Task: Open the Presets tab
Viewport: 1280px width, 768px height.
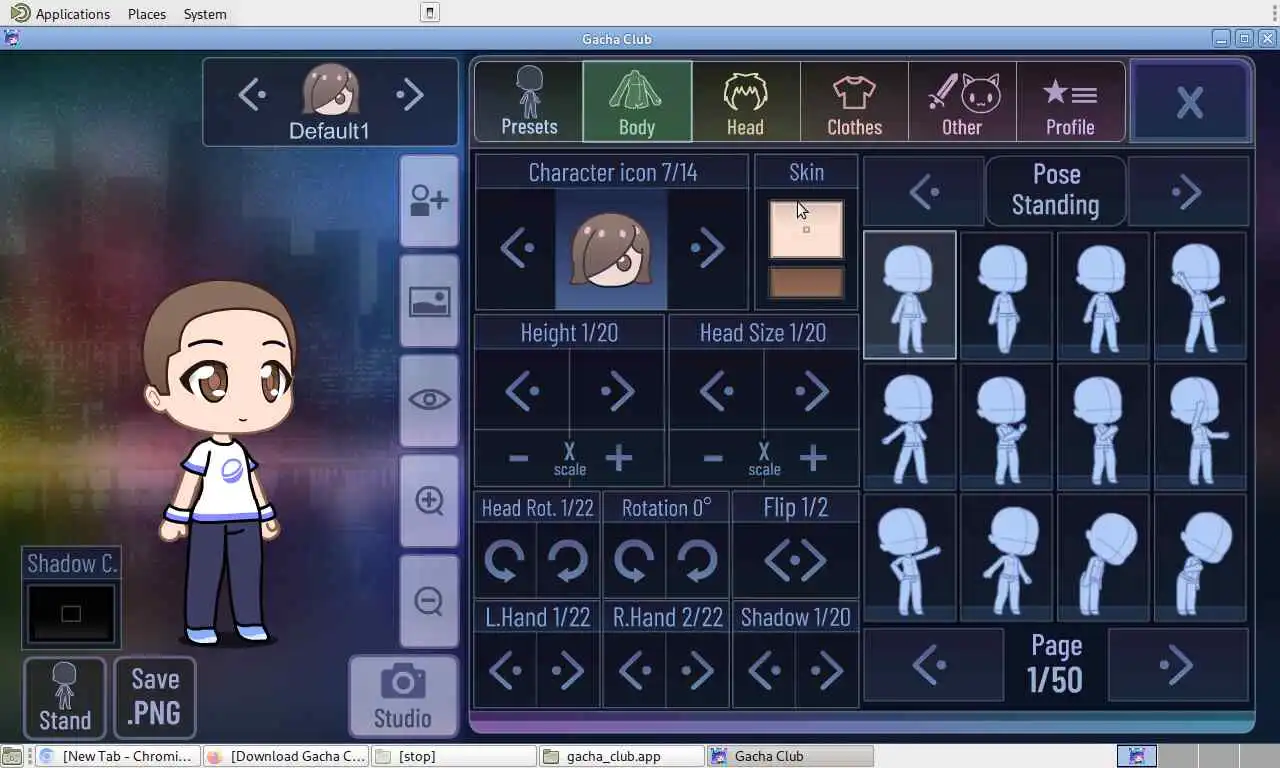Action: [529, 101]
